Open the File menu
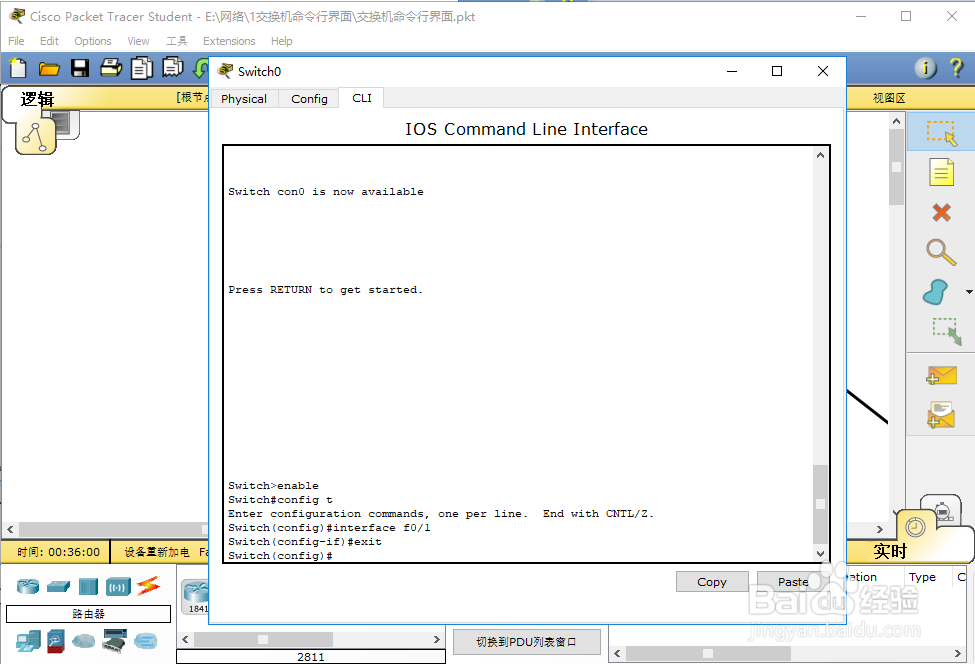Viewport: 975px width, 664px height. coord(16,41)
